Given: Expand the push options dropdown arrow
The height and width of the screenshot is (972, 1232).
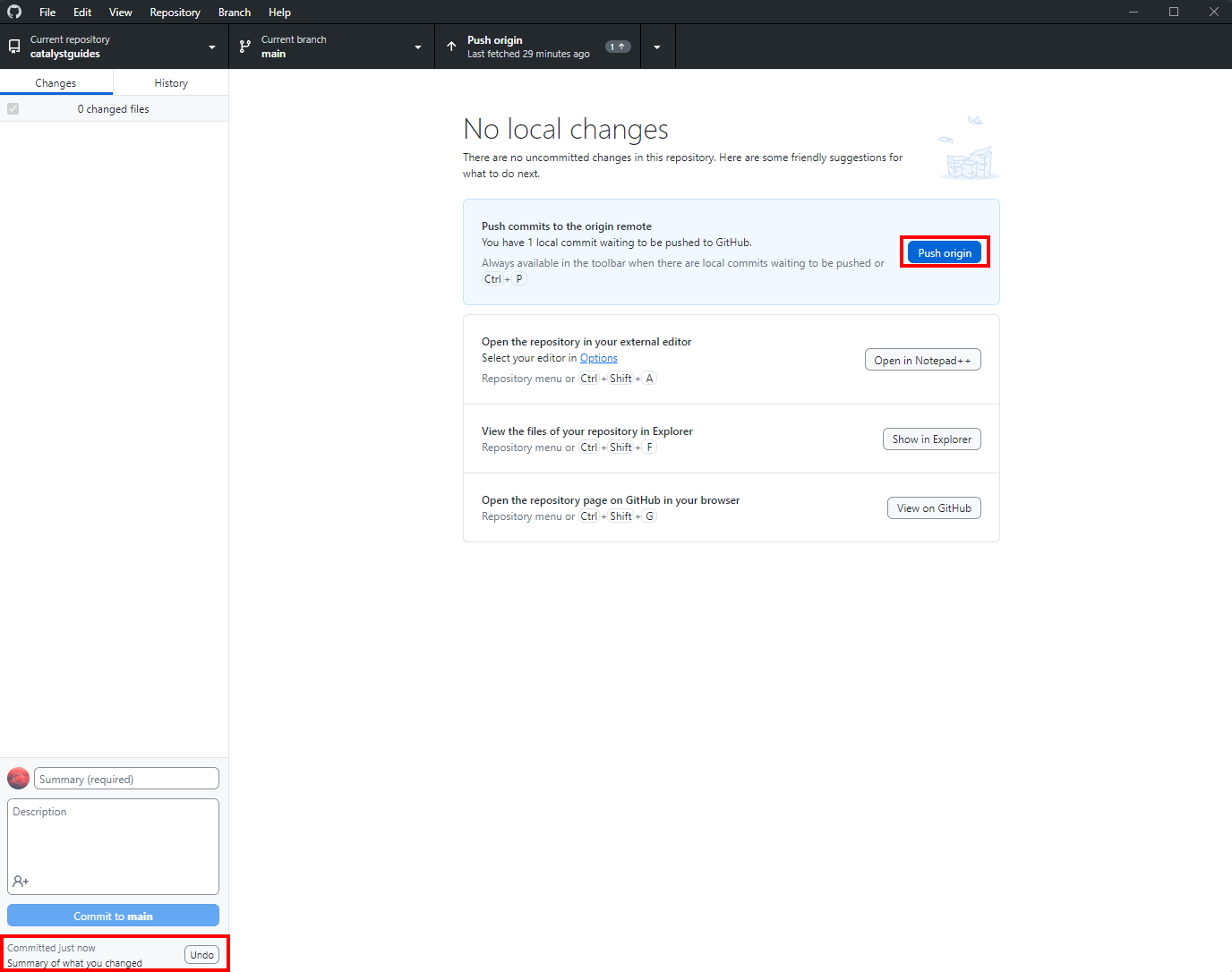Looking at the screenshot, I should [x=657, y=47].
